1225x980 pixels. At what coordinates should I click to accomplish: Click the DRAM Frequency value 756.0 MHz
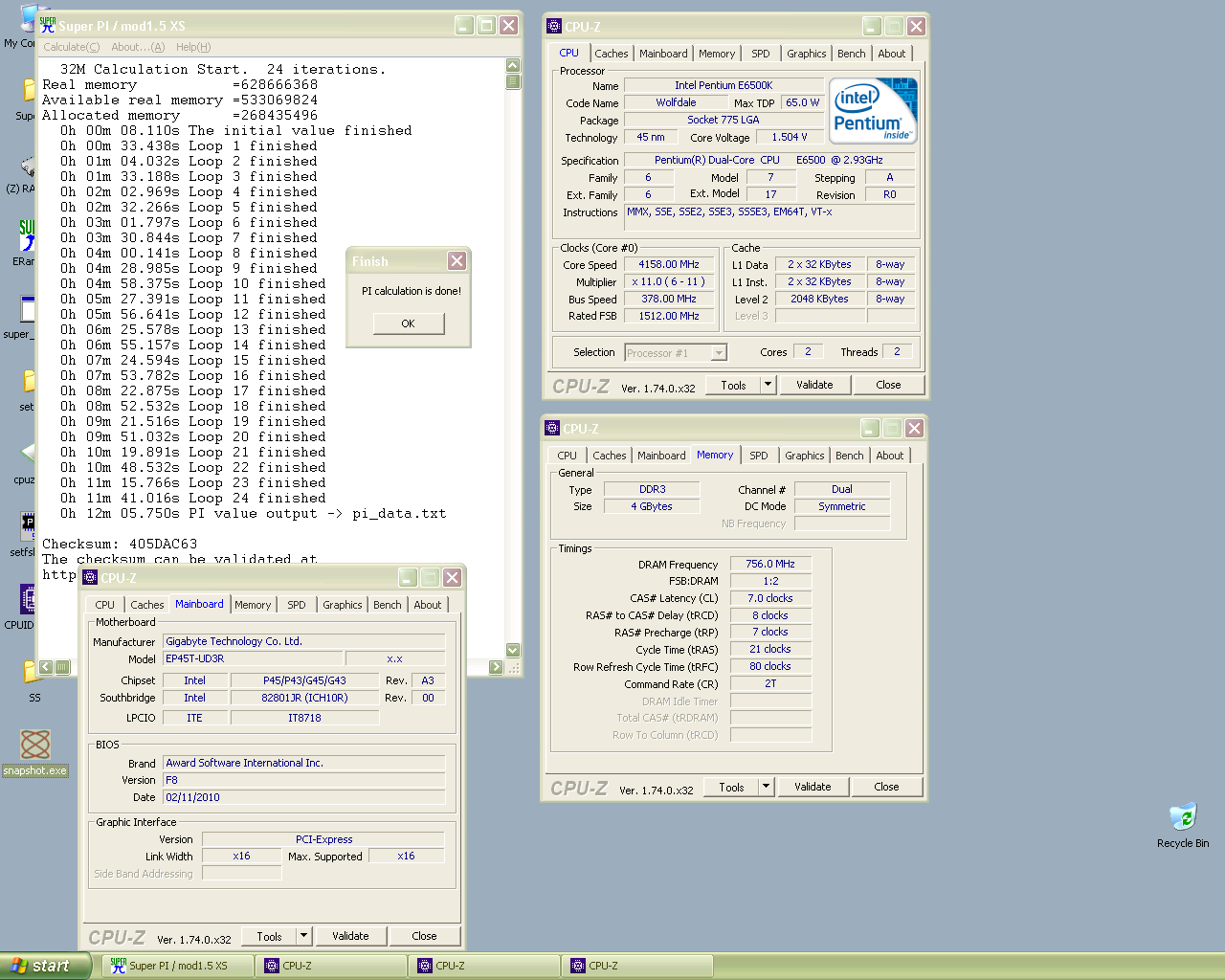pos(770,564)
